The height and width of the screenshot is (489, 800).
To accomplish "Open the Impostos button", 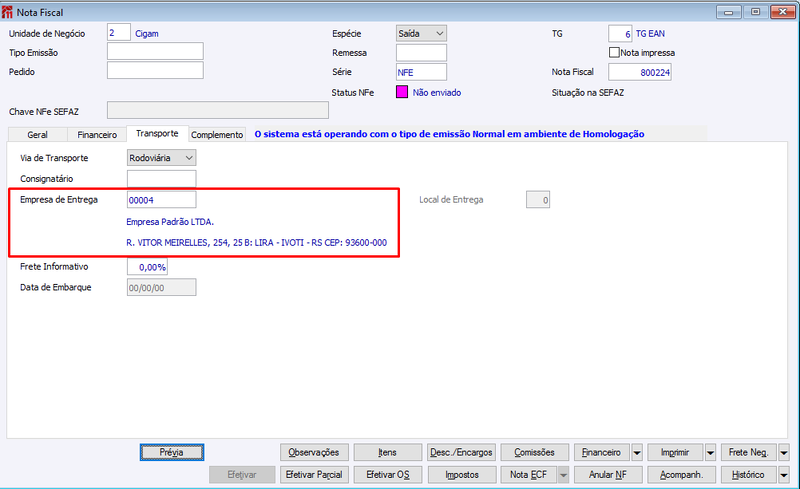I will point(461,475).
